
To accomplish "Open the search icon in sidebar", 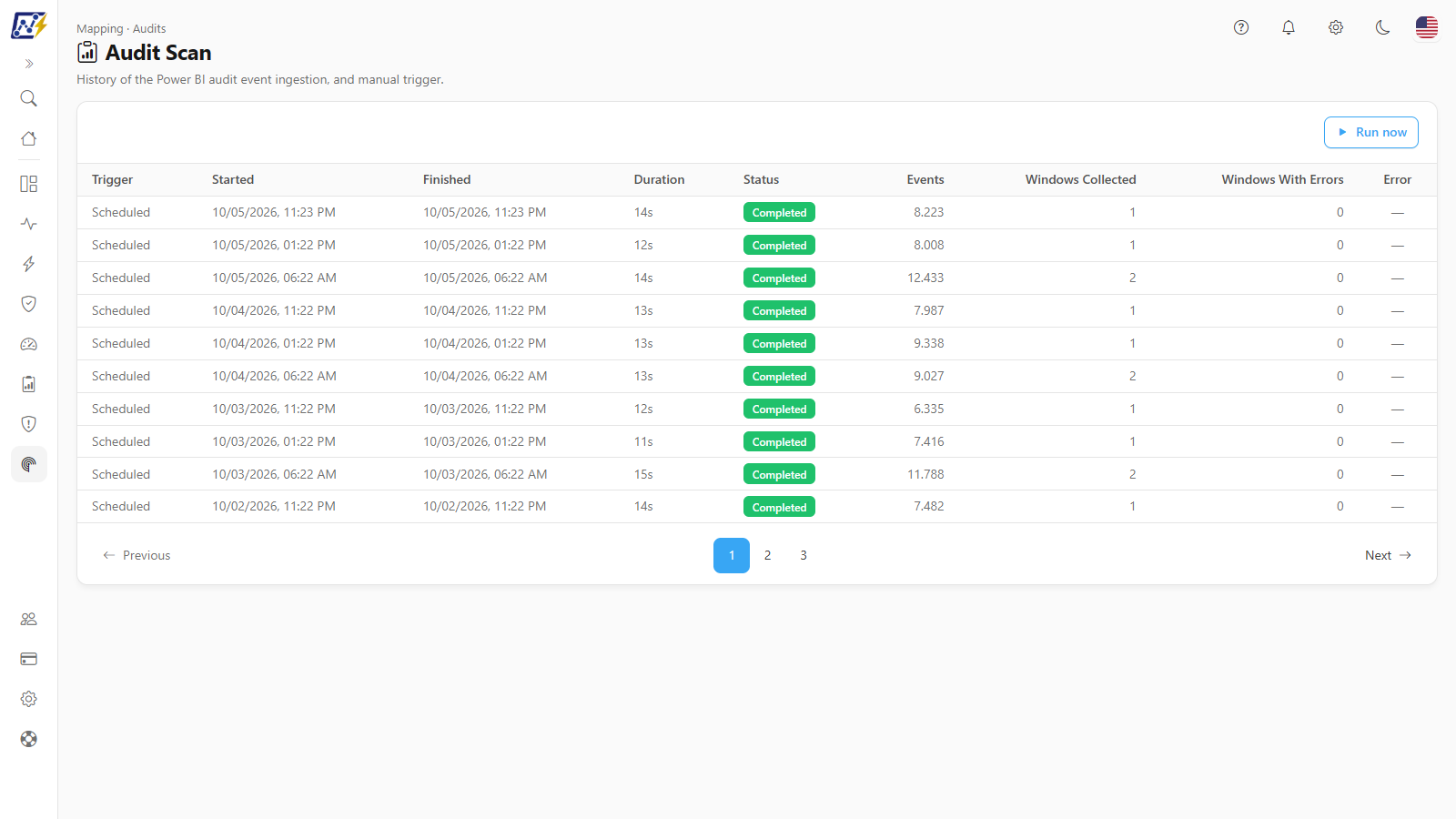I will [x=29, y=98].
